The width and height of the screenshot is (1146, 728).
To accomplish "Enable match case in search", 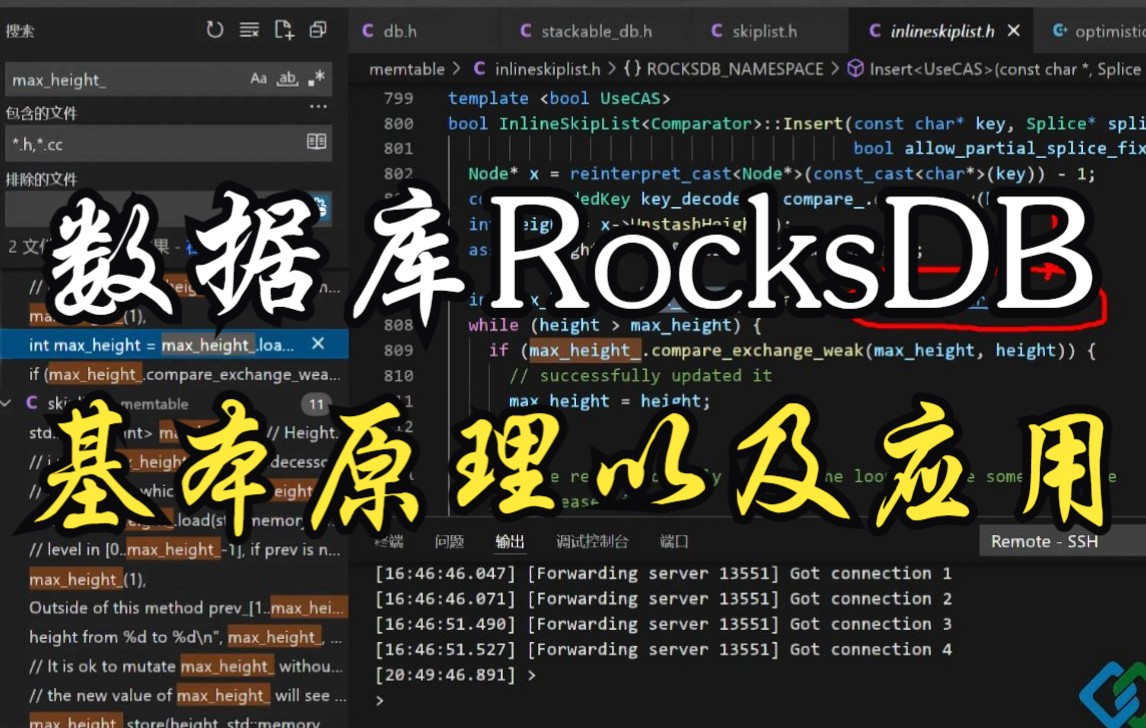I will tap(258, 79).
